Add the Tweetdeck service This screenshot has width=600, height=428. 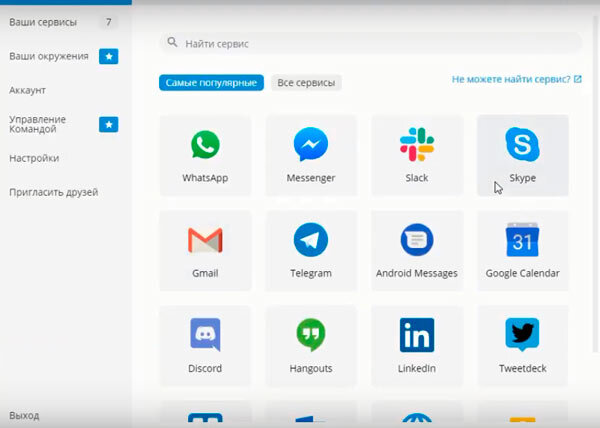(522, 346)
